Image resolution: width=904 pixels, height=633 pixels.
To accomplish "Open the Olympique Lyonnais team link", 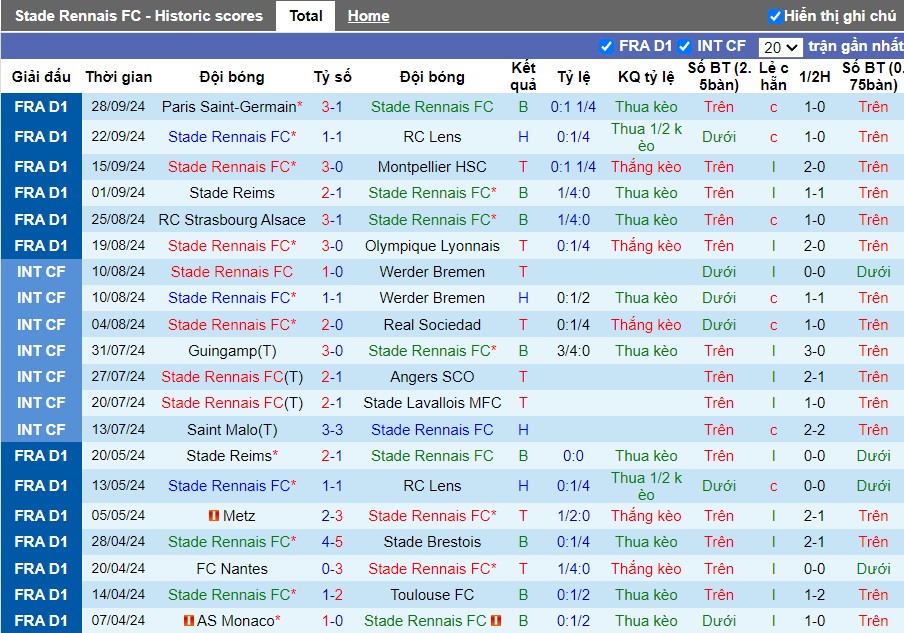I will 432,246.
